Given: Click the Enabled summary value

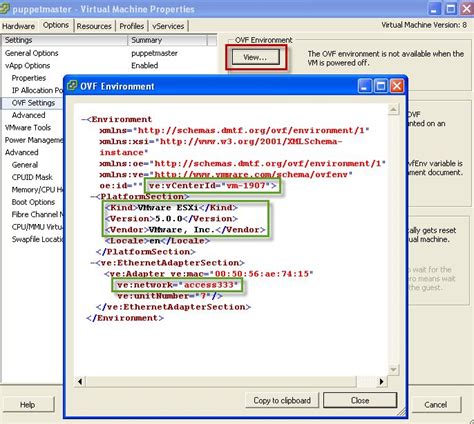Looking at the screenshot, I should (145, 66).
